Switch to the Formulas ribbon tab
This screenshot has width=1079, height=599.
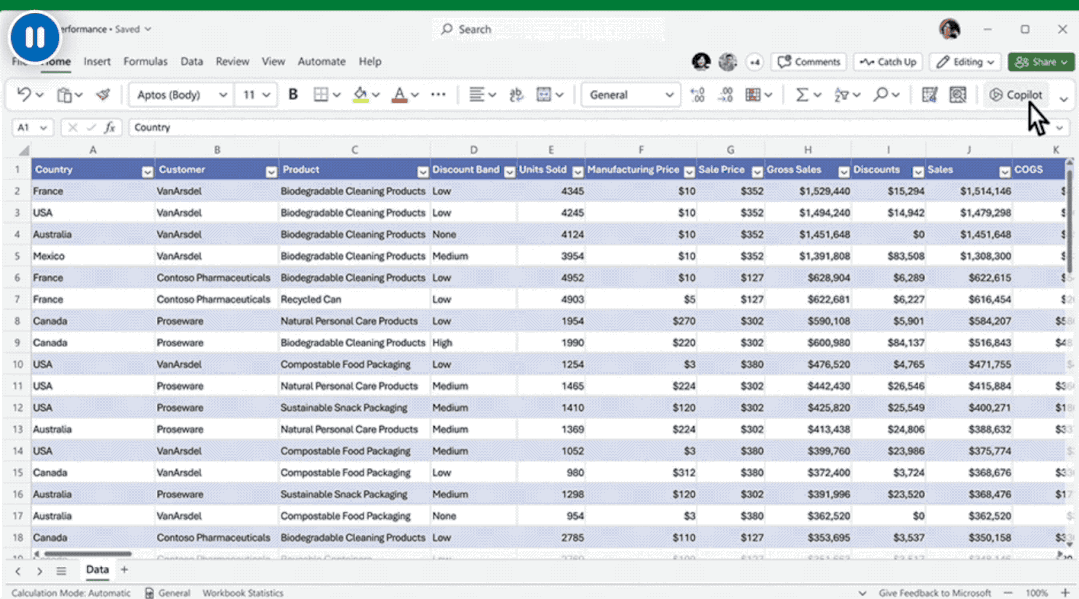pyautogui.click(x=145, y=62)
